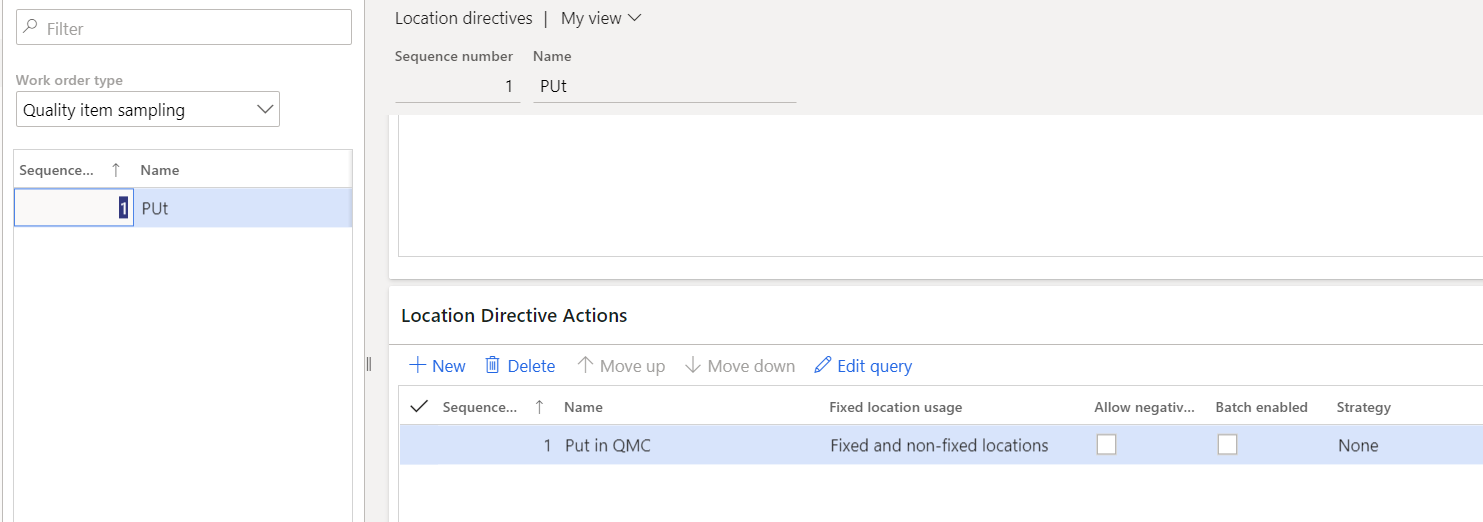Open the Work order type dropdown

(x=266, y=110)
